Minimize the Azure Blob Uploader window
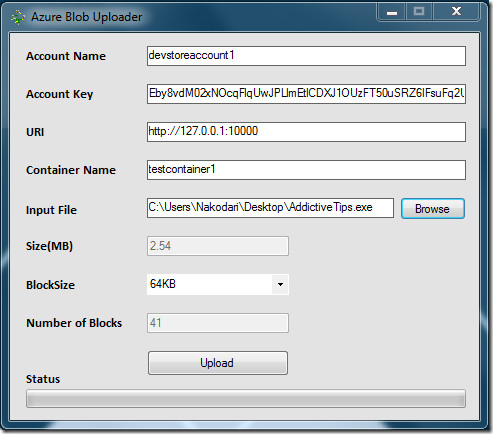 point(392,12)
